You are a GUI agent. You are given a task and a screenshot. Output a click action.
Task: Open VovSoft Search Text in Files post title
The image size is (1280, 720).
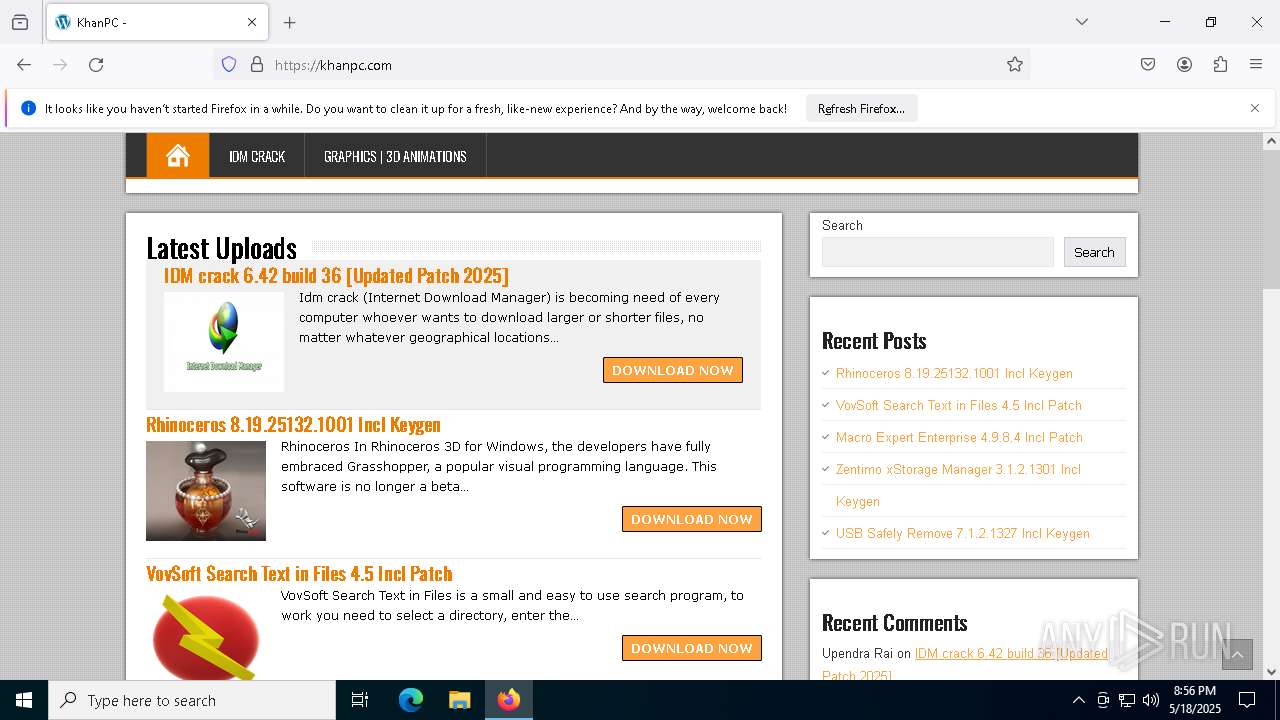pyautogui.click(x=299, y=573)
